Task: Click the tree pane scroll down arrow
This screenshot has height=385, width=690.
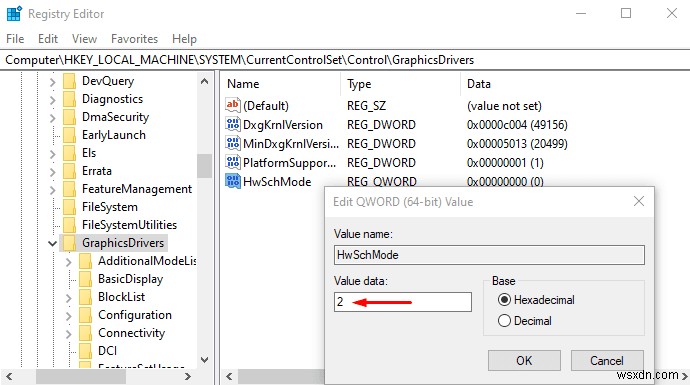Action: (204, 359)
